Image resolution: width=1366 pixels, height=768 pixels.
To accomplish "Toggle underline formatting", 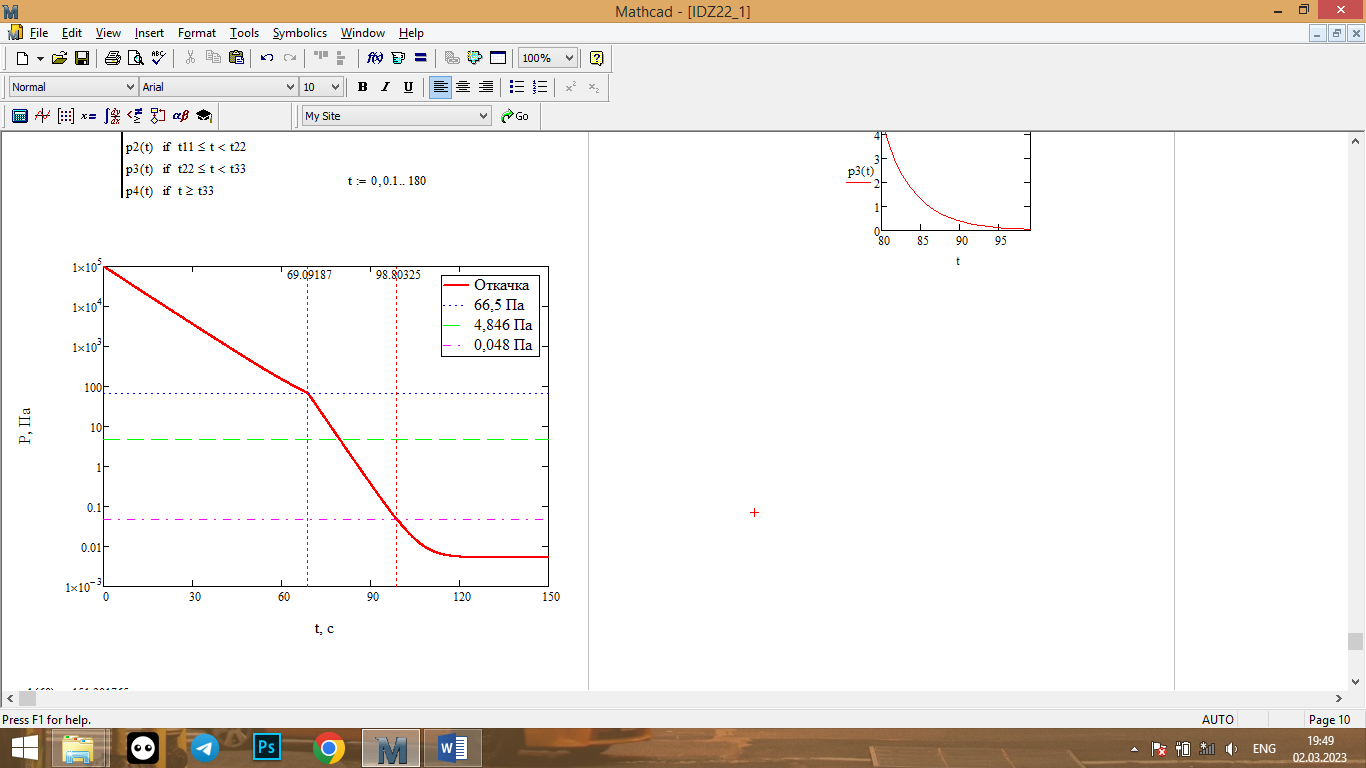I will (x=408, y=87).
